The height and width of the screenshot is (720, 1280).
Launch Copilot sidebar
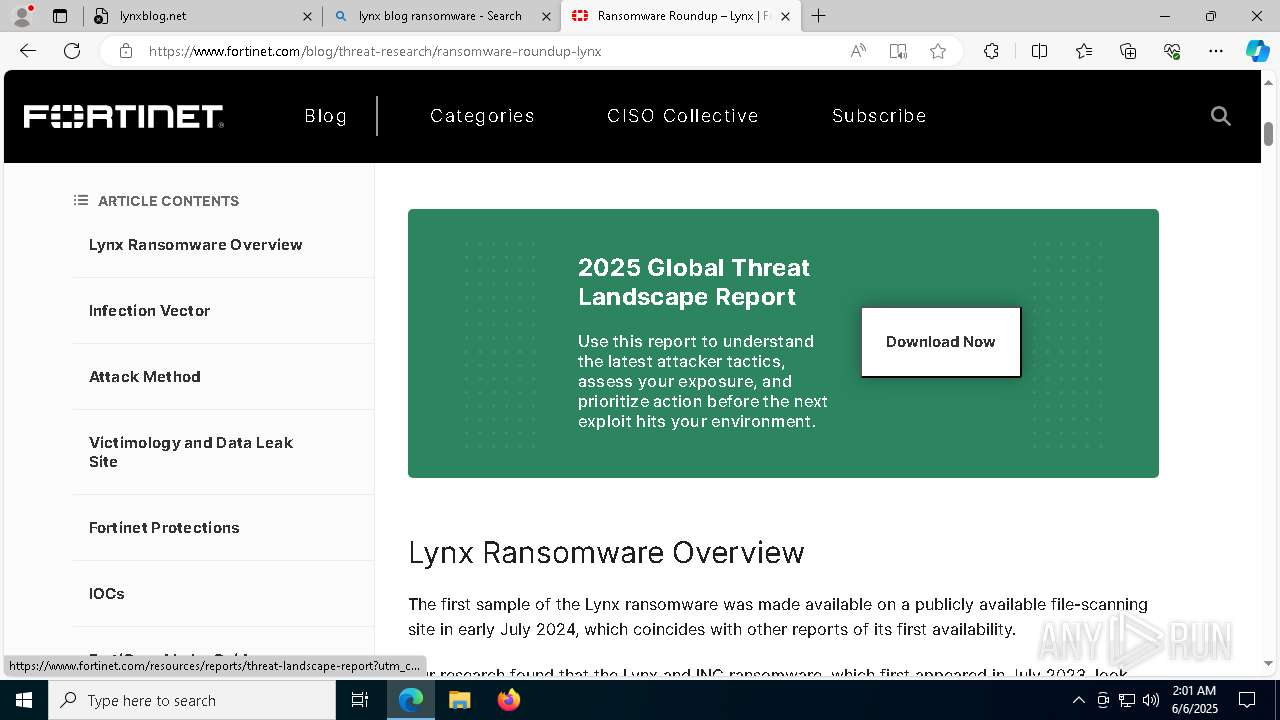pos(1257,51)
